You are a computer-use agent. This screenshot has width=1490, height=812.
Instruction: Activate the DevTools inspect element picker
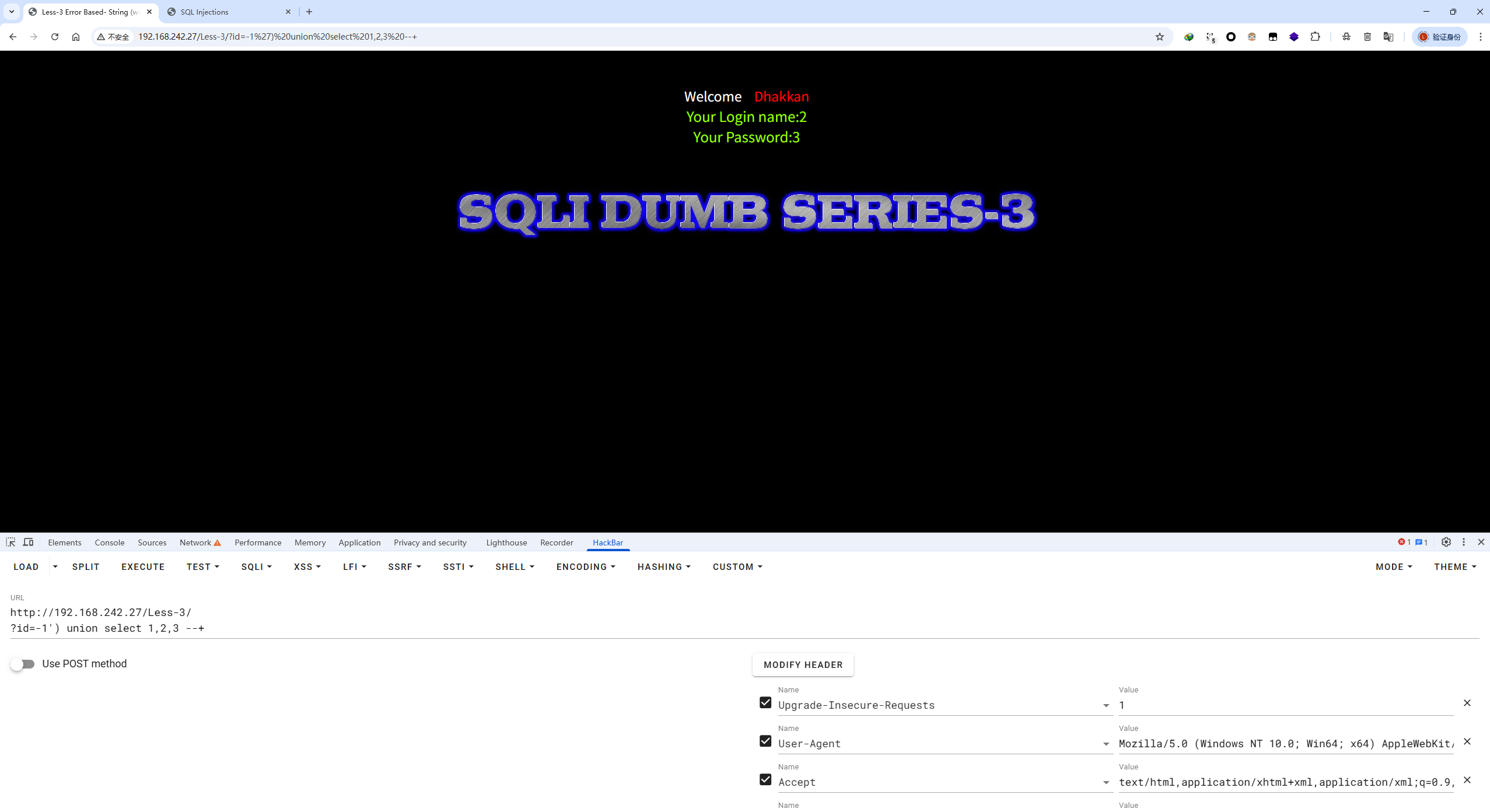(x=11, y=542)
